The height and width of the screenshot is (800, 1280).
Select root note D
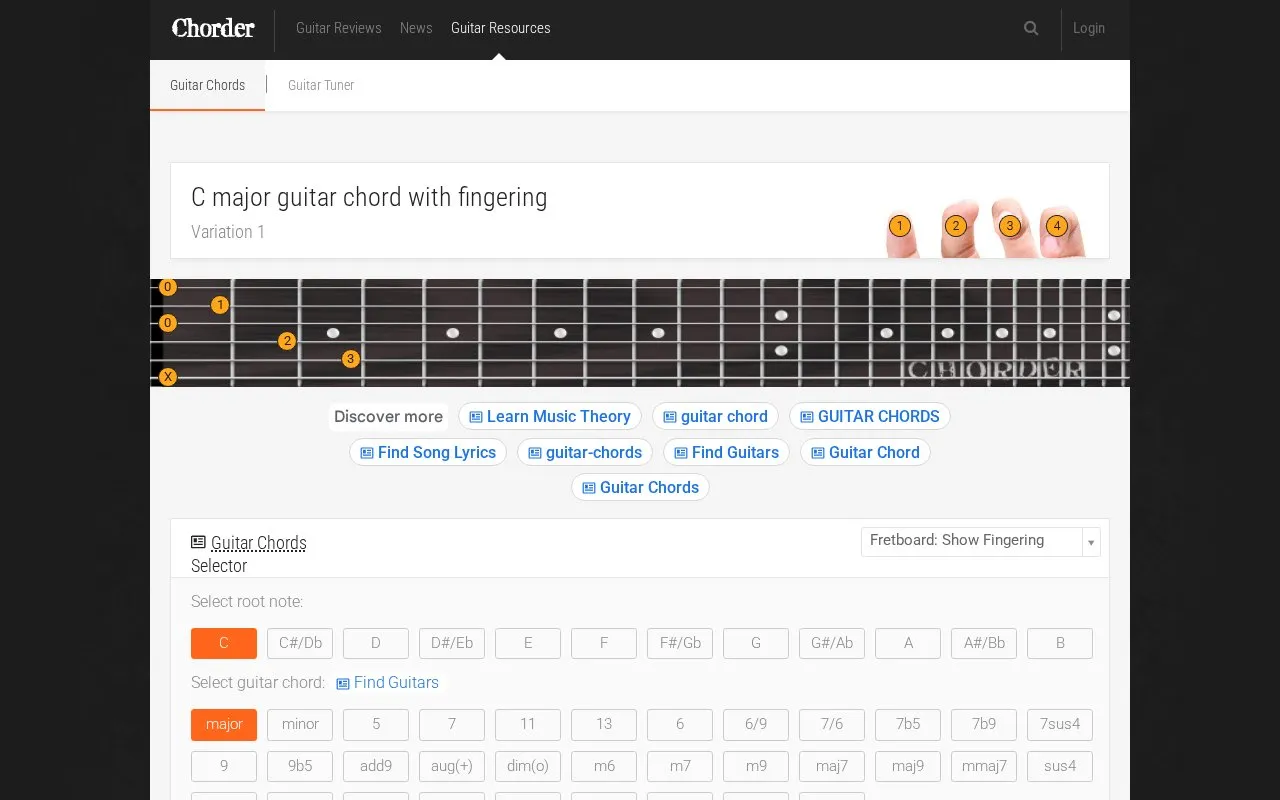click(x=376, y=643)
